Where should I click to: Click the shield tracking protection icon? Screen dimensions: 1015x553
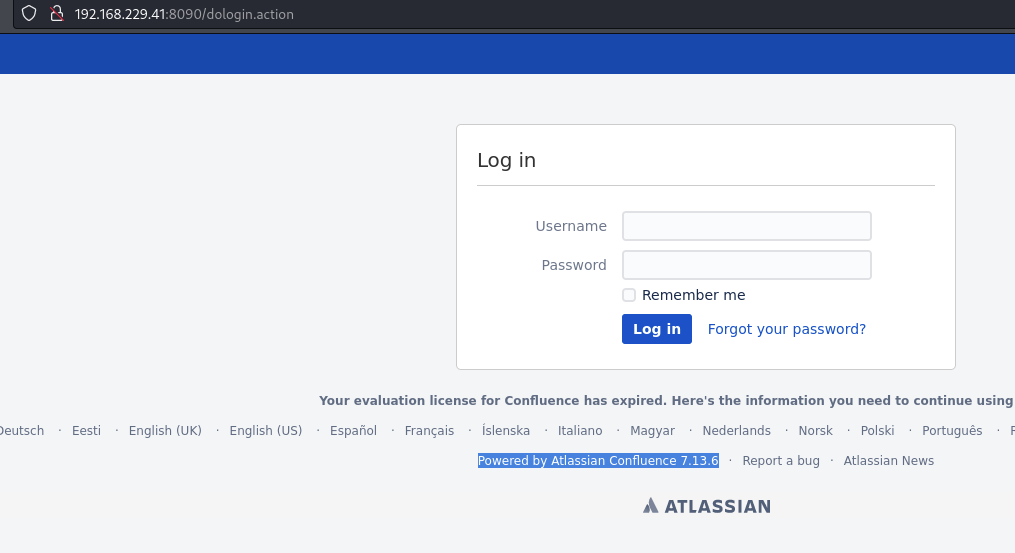(x=29, y=14)
